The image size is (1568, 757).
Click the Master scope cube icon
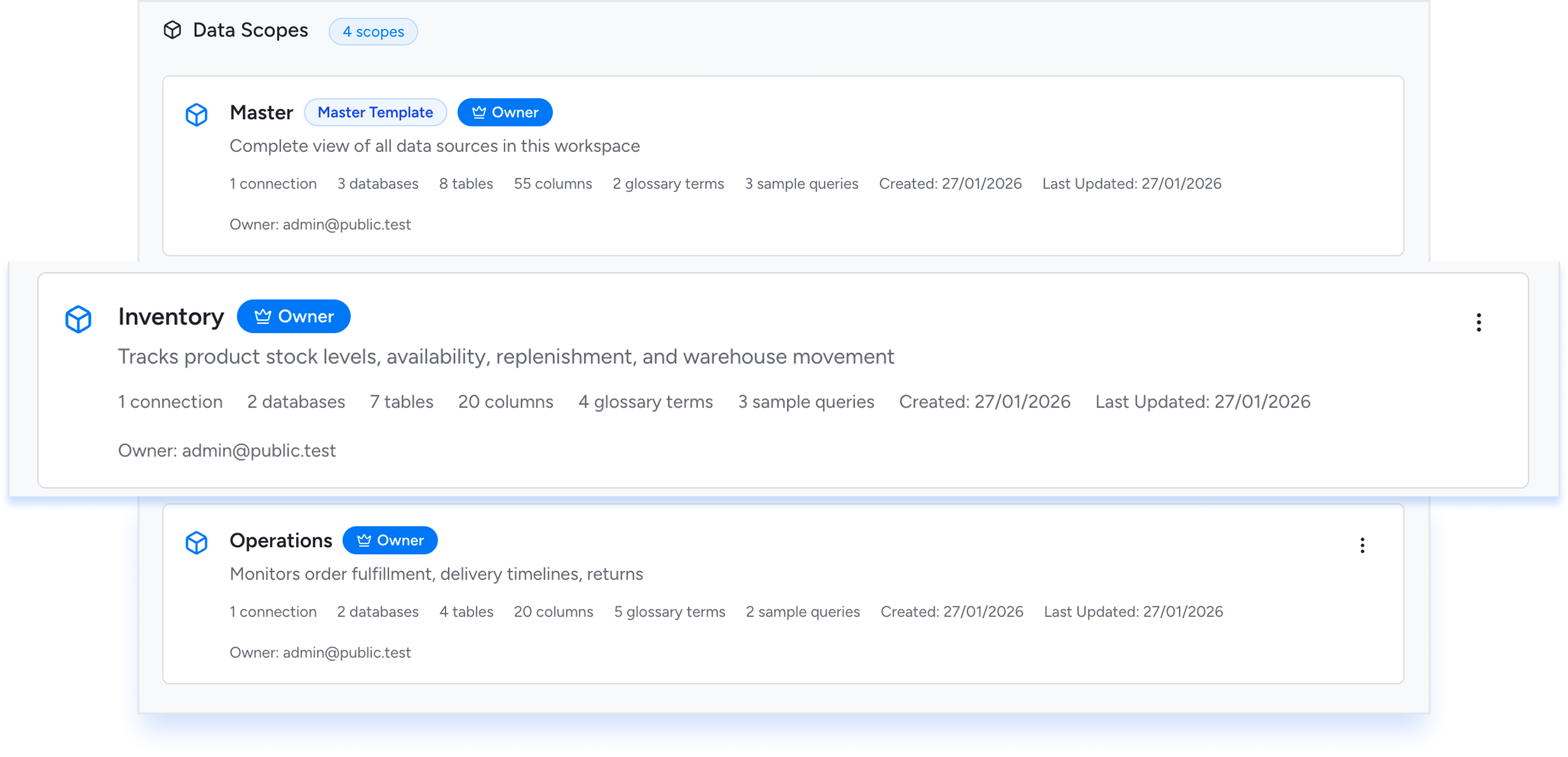pyautogui.click(x=196, y=115)
